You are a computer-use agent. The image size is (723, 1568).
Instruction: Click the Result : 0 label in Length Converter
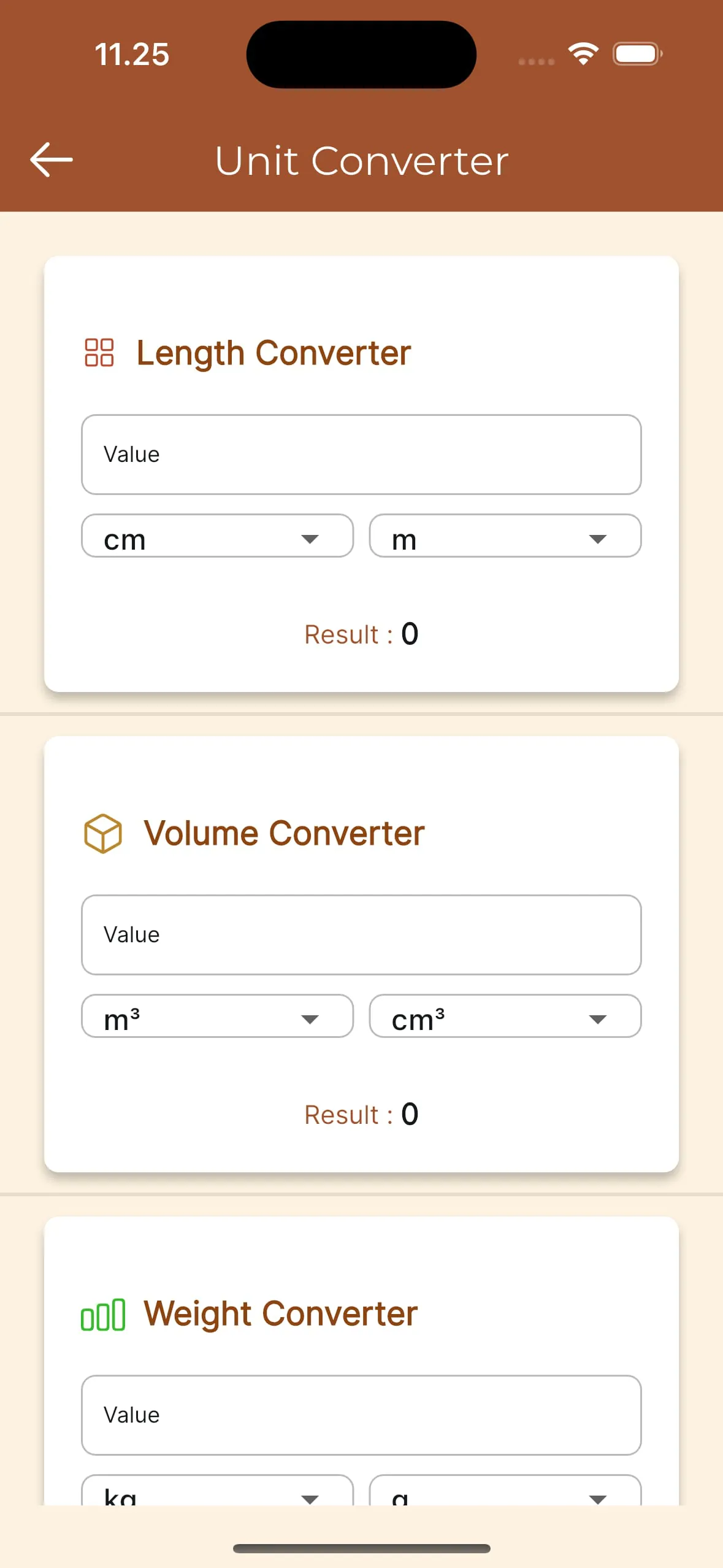[x=361, y=634]
